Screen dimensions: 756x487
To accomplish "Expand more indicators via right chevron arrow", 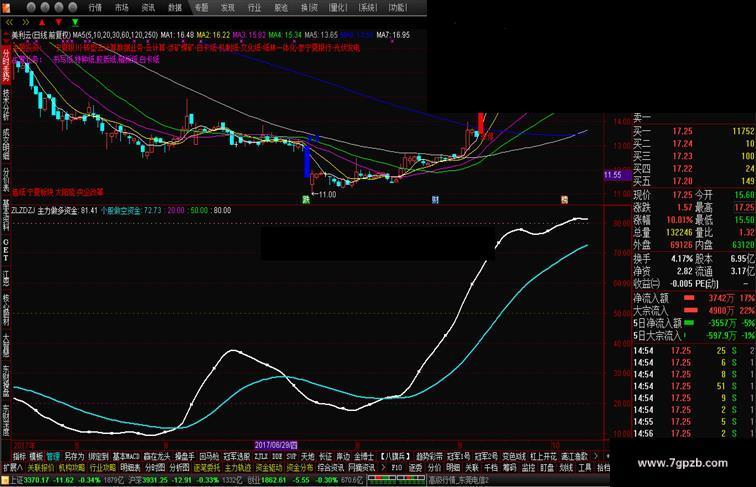I will tap(596, 456).
